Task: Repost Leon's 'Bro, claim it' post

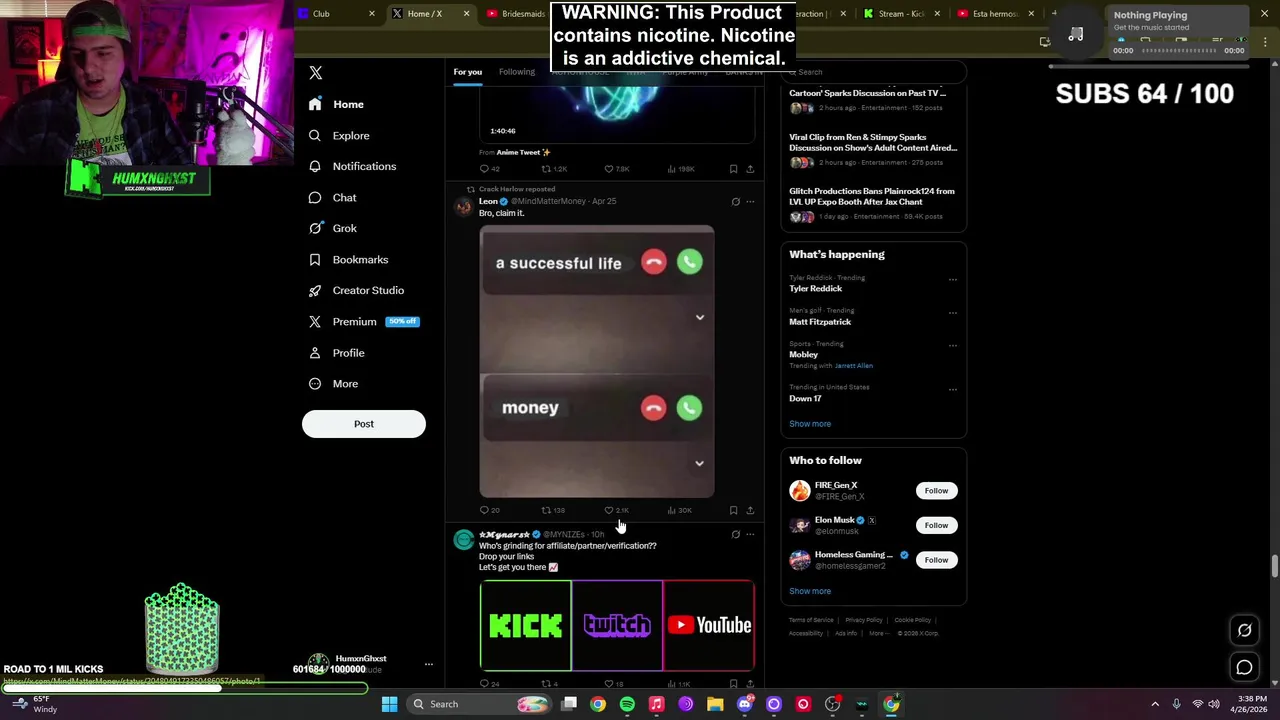Action: [x=553, y=510]
